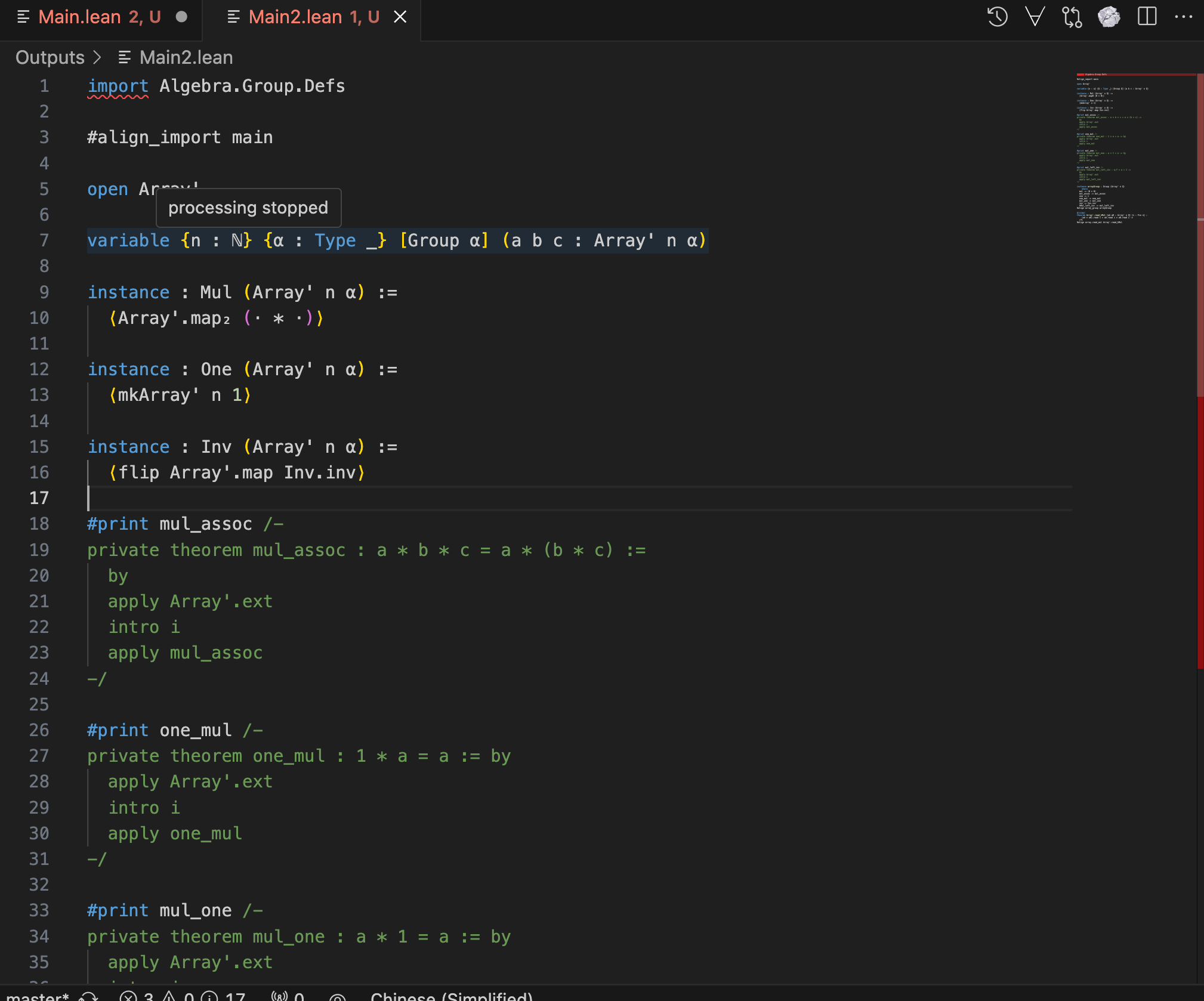Screen dimensions: 1204x1001
Task: Open the timeline history clock icon
Action: click(x=998, y=17)
